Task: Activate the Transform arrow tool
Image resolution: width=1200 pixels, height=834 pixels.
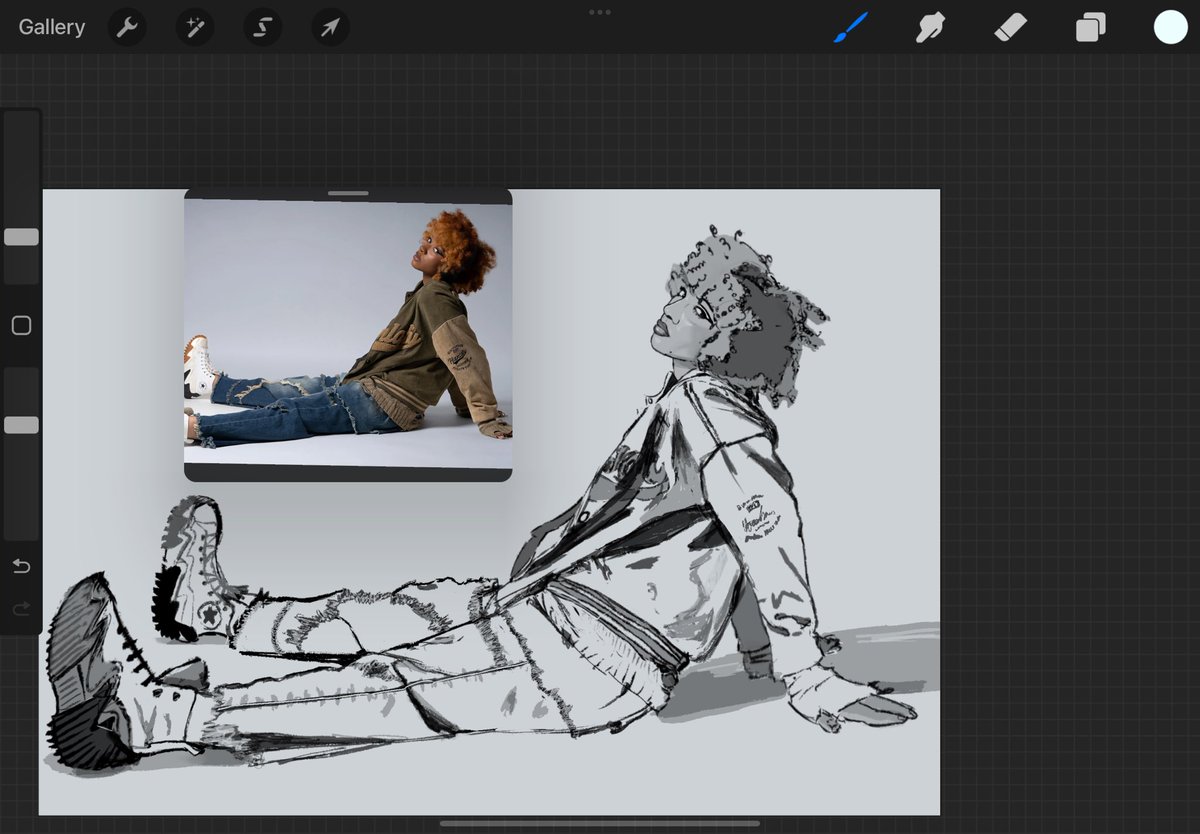Action: 330,27
